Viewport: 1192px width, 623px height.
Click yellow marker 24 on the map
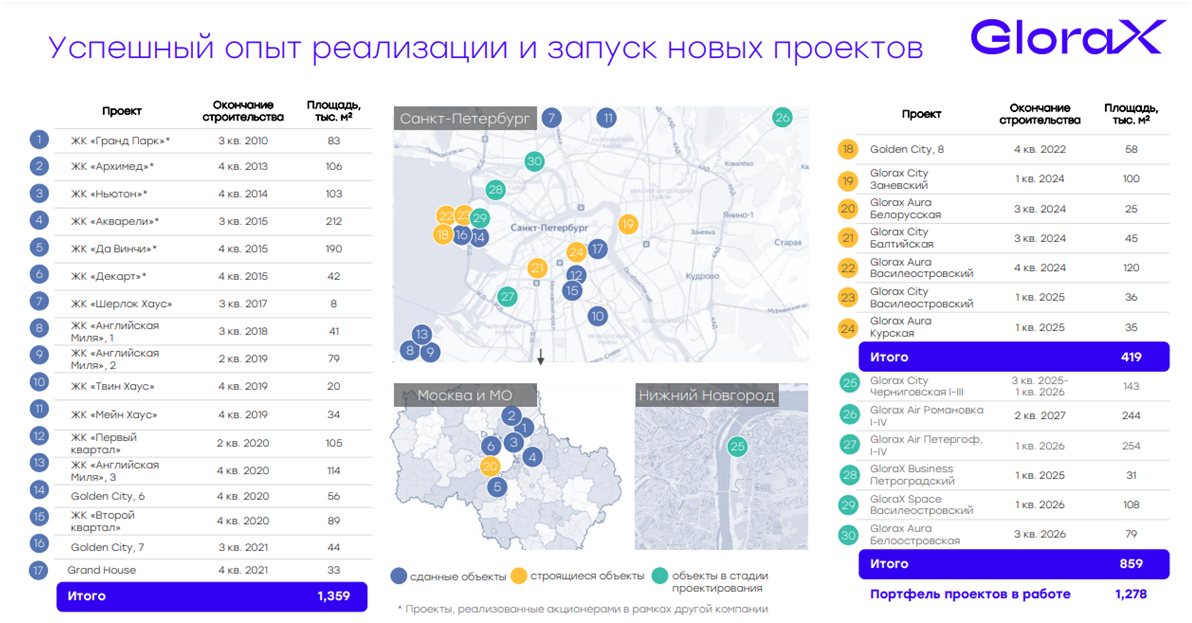pyautogui.click(x=576, y=251)
